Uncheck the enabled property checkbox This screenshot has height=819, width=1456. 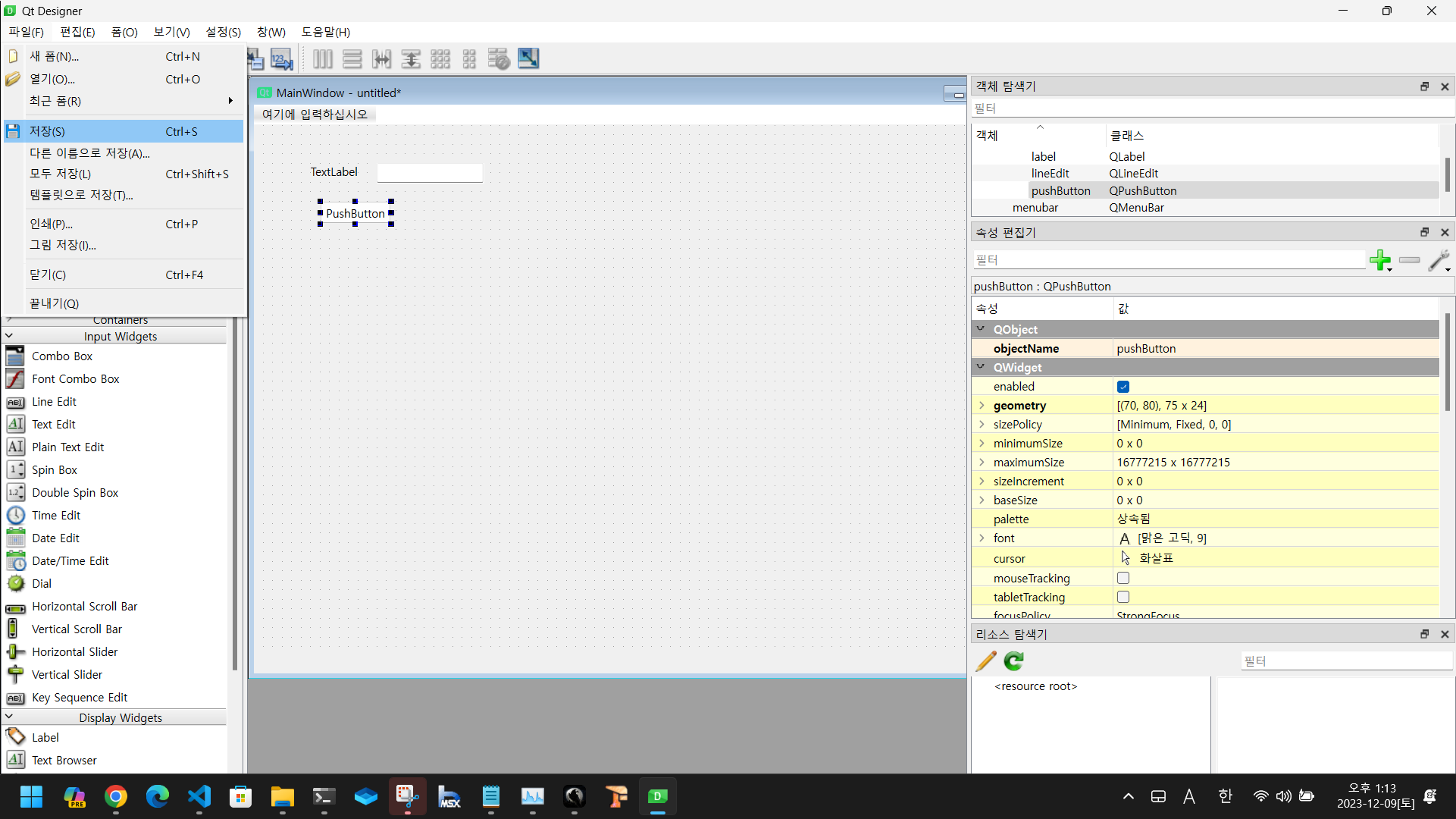[x=1123, y=387]
